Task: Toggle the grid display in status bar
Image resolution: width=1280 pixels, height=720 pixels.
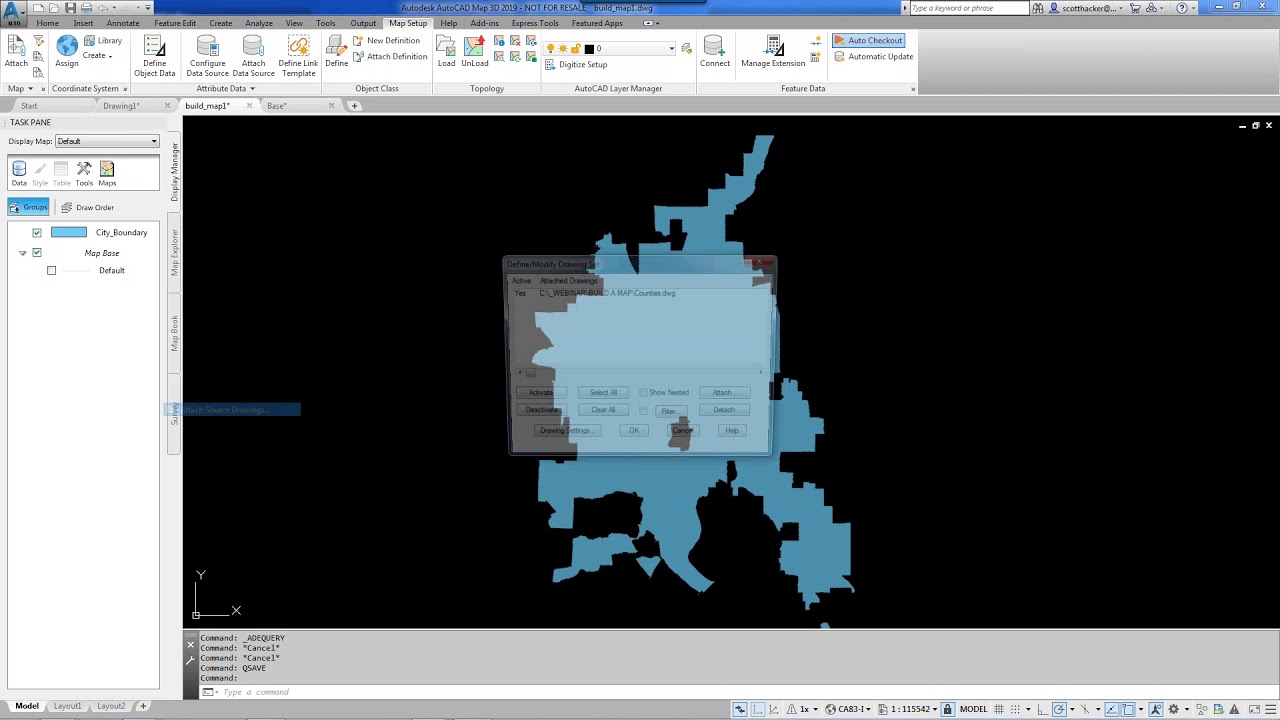Action: pos(999,709)
